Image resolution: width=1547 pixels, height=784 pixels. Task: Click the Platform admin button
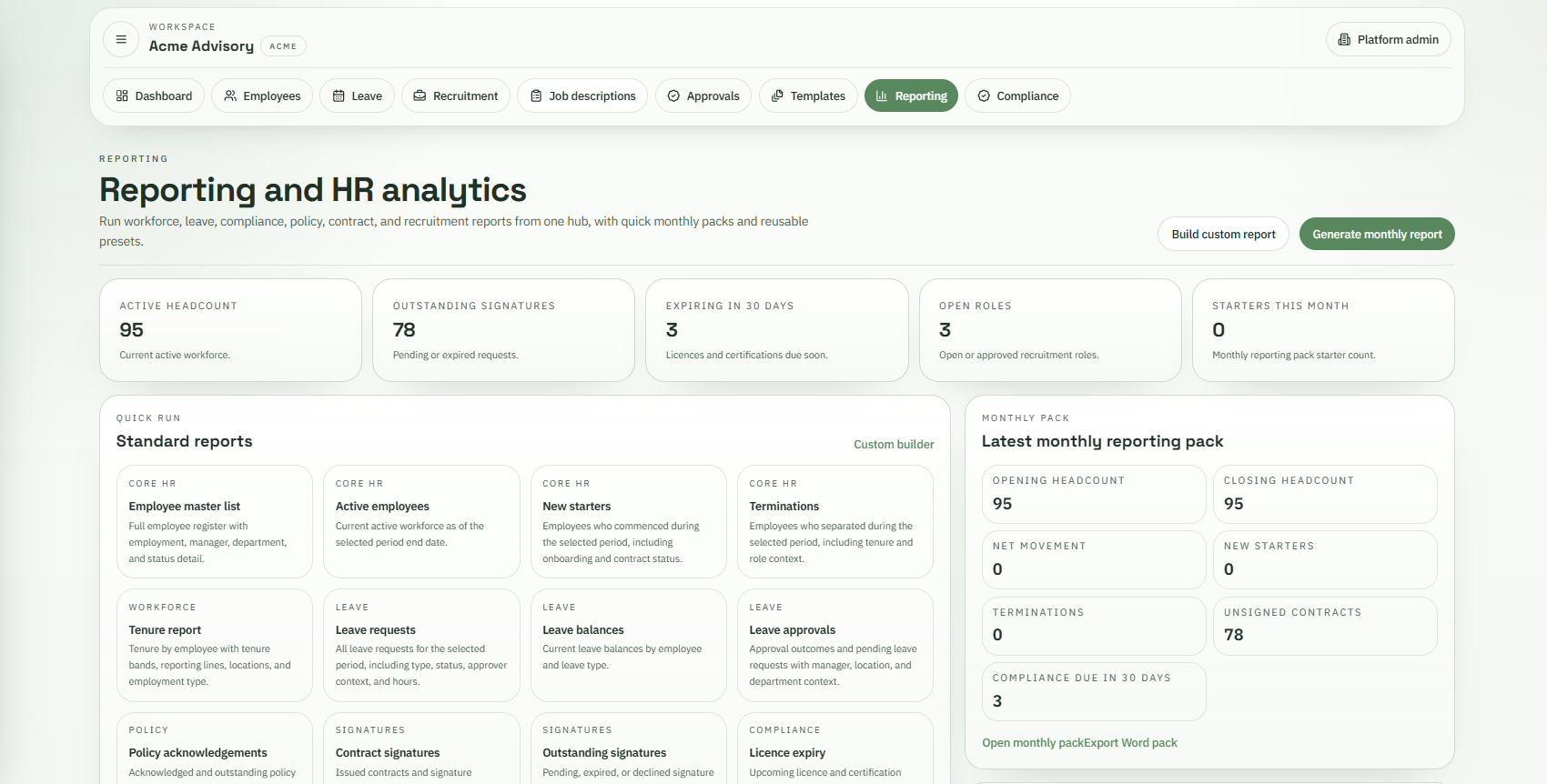click(1389, 39)
